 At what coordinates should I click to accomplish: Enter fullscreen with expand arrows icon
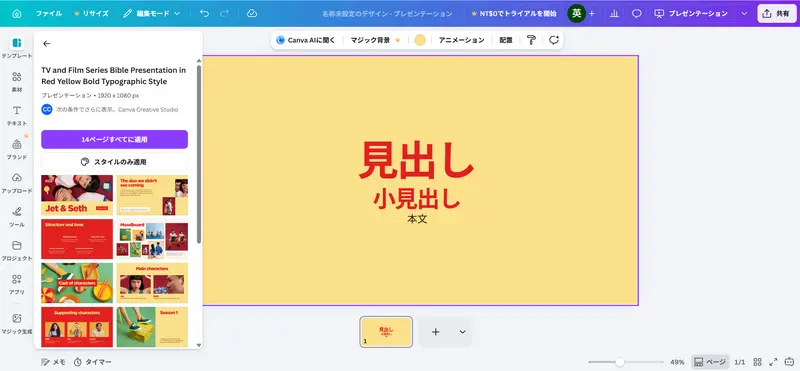(773, 362)
